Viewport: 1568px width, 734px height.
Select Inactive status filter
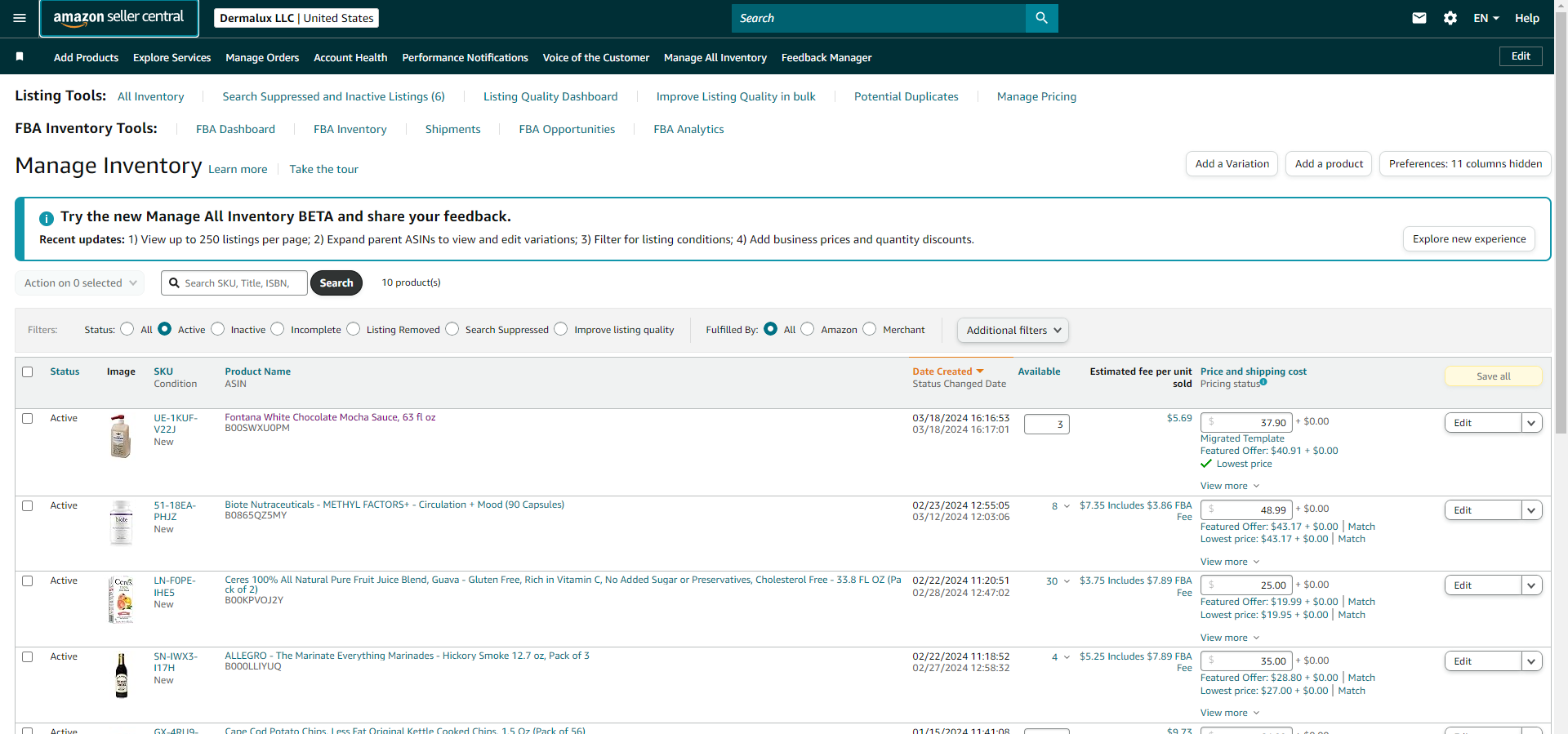(x=217, y=329)
